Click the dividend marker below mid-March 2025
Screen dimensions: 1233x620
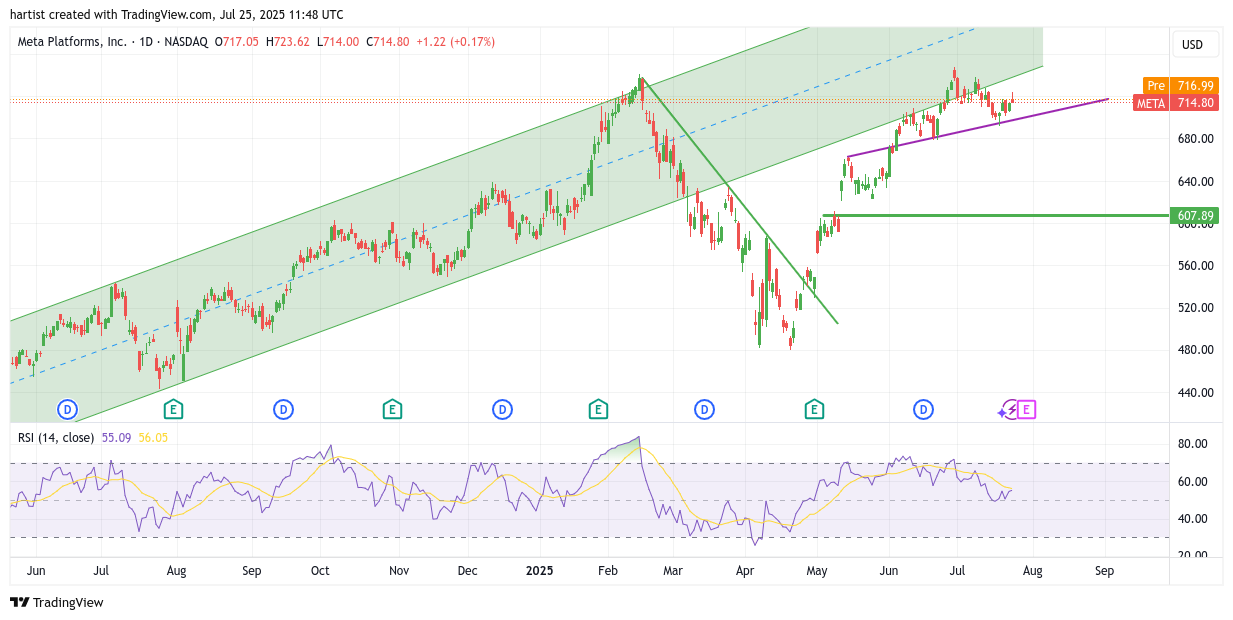click(x=705, y=409)
